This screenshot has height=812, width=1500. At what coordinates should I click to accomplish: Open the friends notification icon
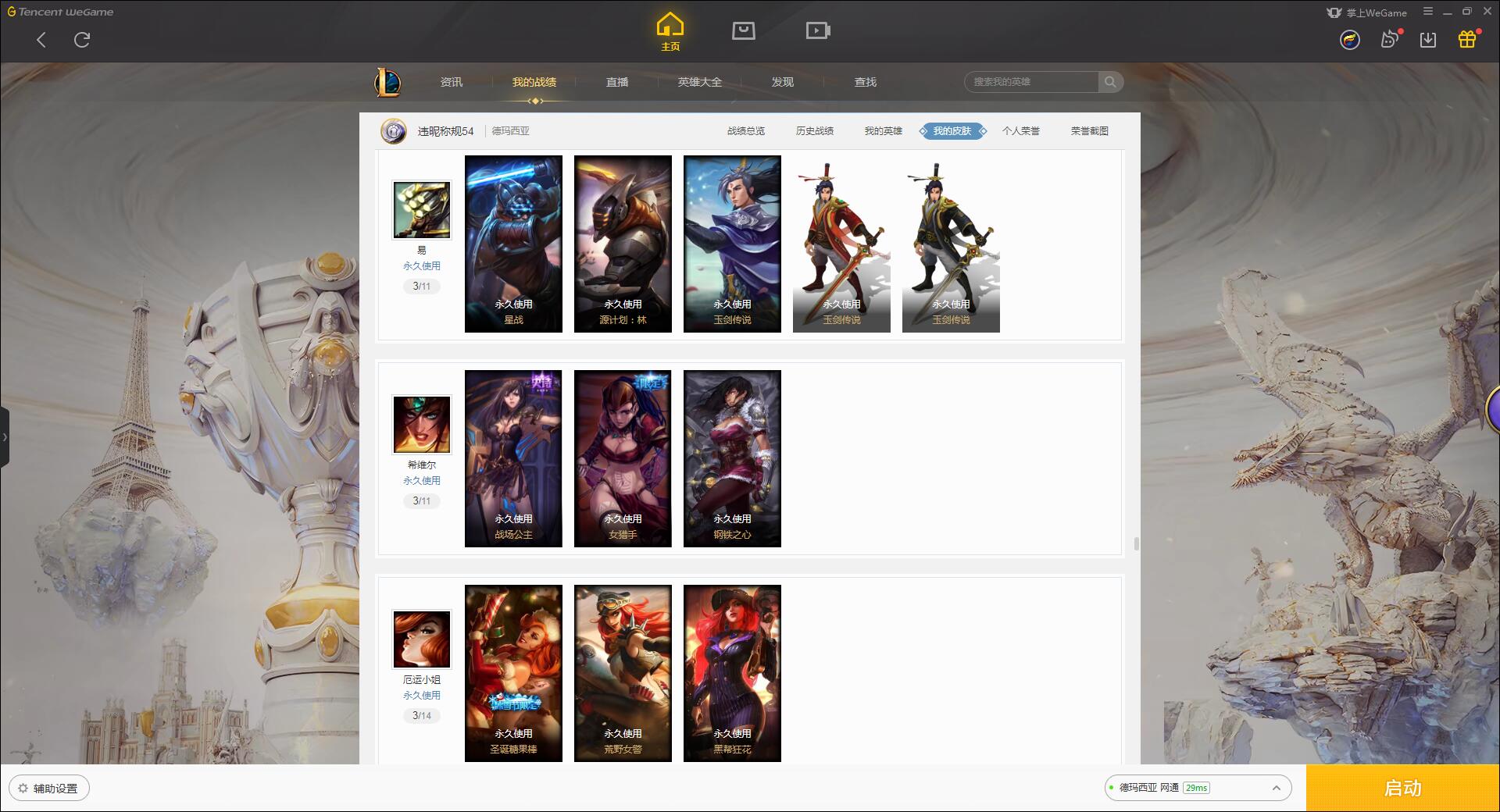point(1390,39)
